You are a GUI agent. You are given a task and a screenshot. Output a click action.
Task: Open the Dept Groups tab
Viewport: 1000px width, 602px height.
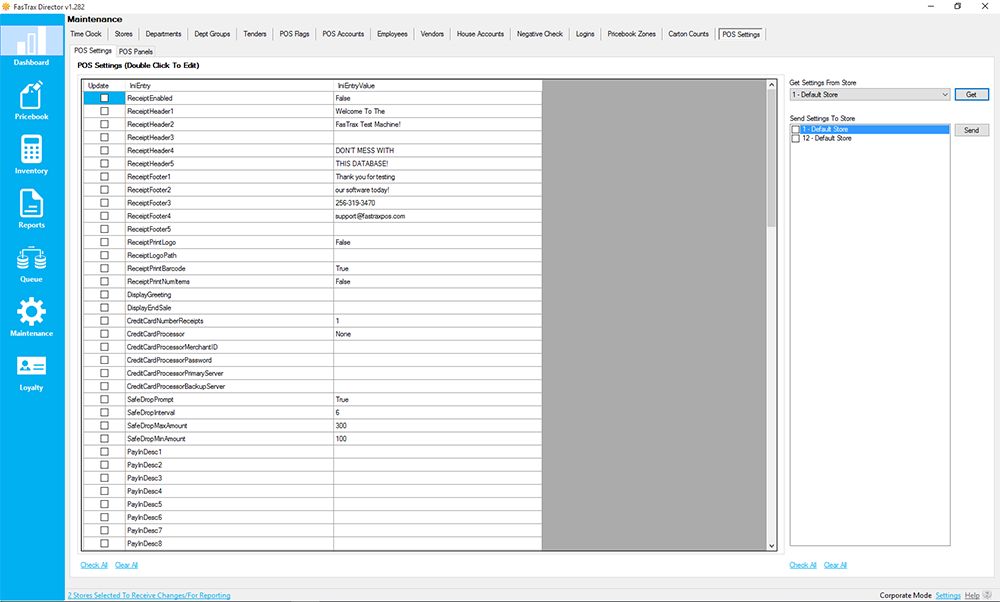212,34
